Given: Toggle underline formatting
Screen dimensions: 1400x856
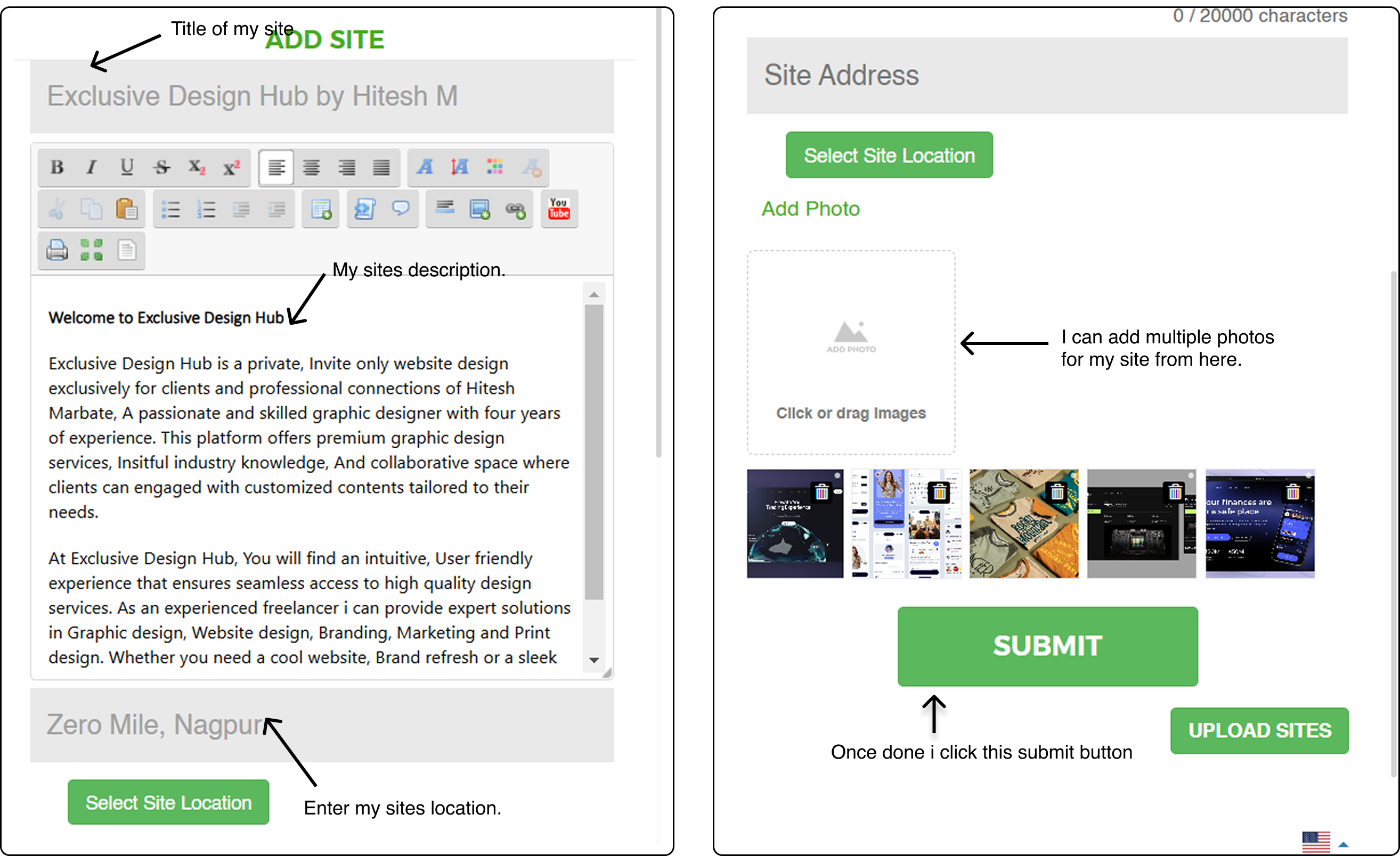Looking at the screenshot, I should click(x=126, y=168).
